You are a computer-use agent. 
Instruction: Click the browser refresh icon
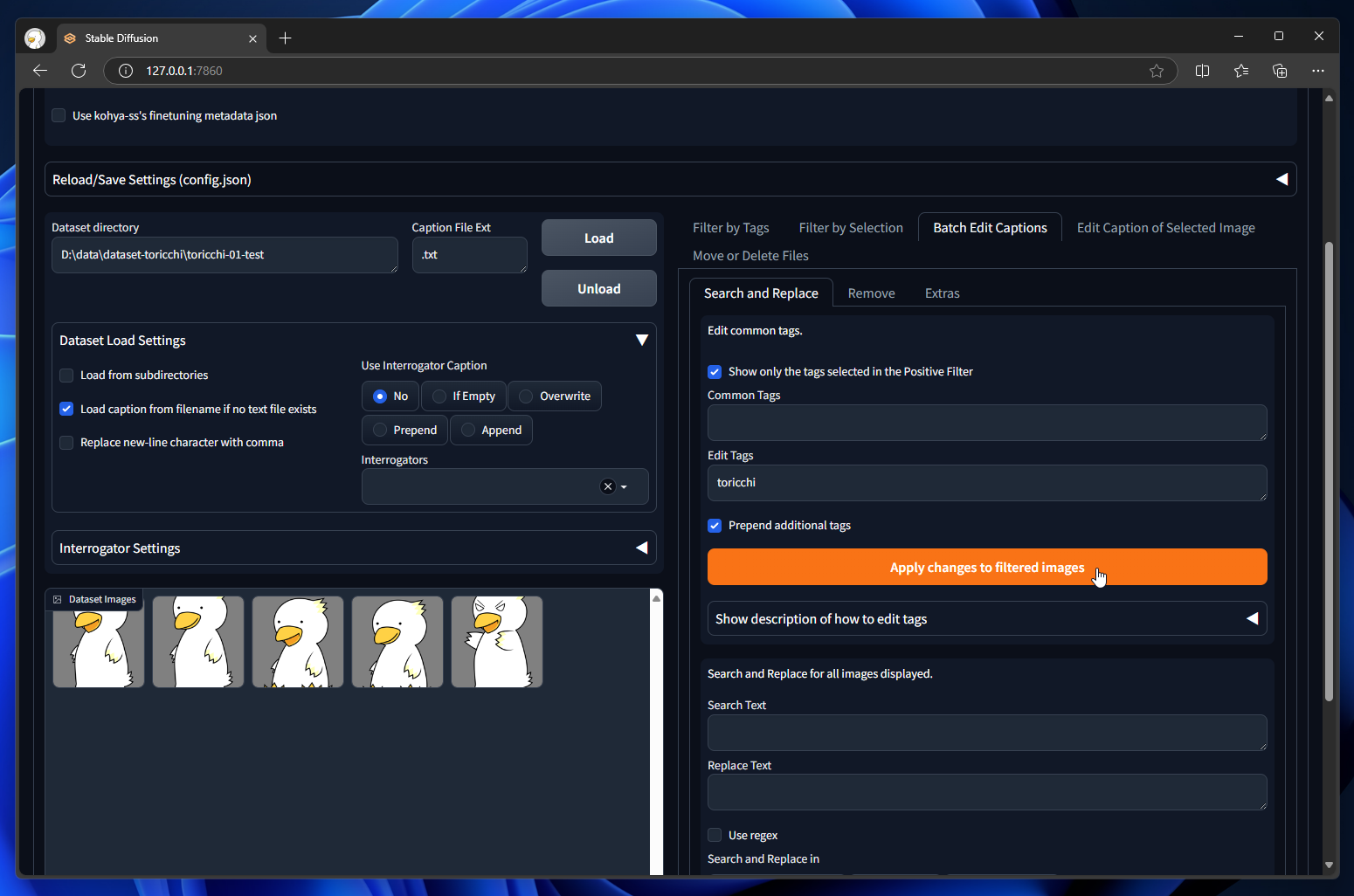(x=79, y=71)
